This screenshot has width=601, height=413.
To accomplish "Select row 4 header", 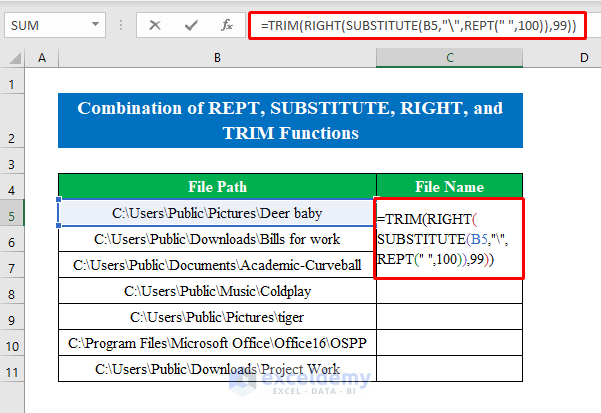I will click(12, 187).
